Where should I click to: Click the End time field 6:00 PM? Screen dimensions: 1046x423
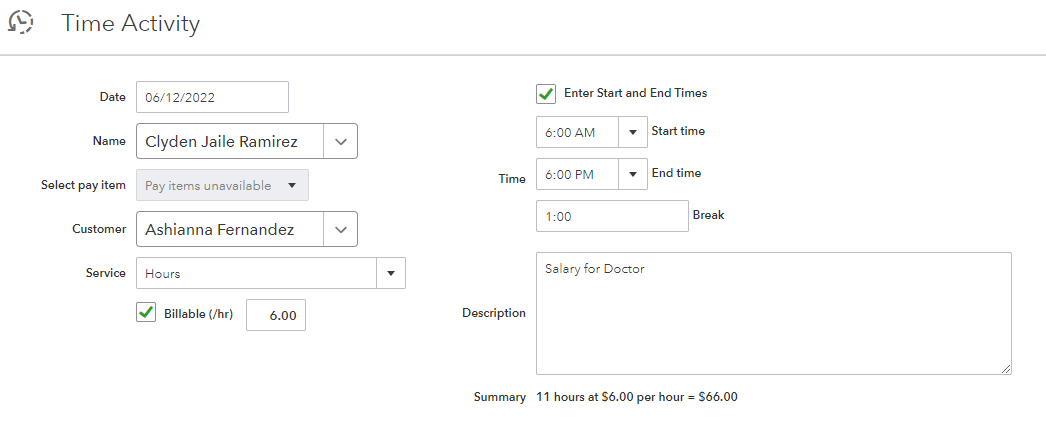tap(577, 174)
